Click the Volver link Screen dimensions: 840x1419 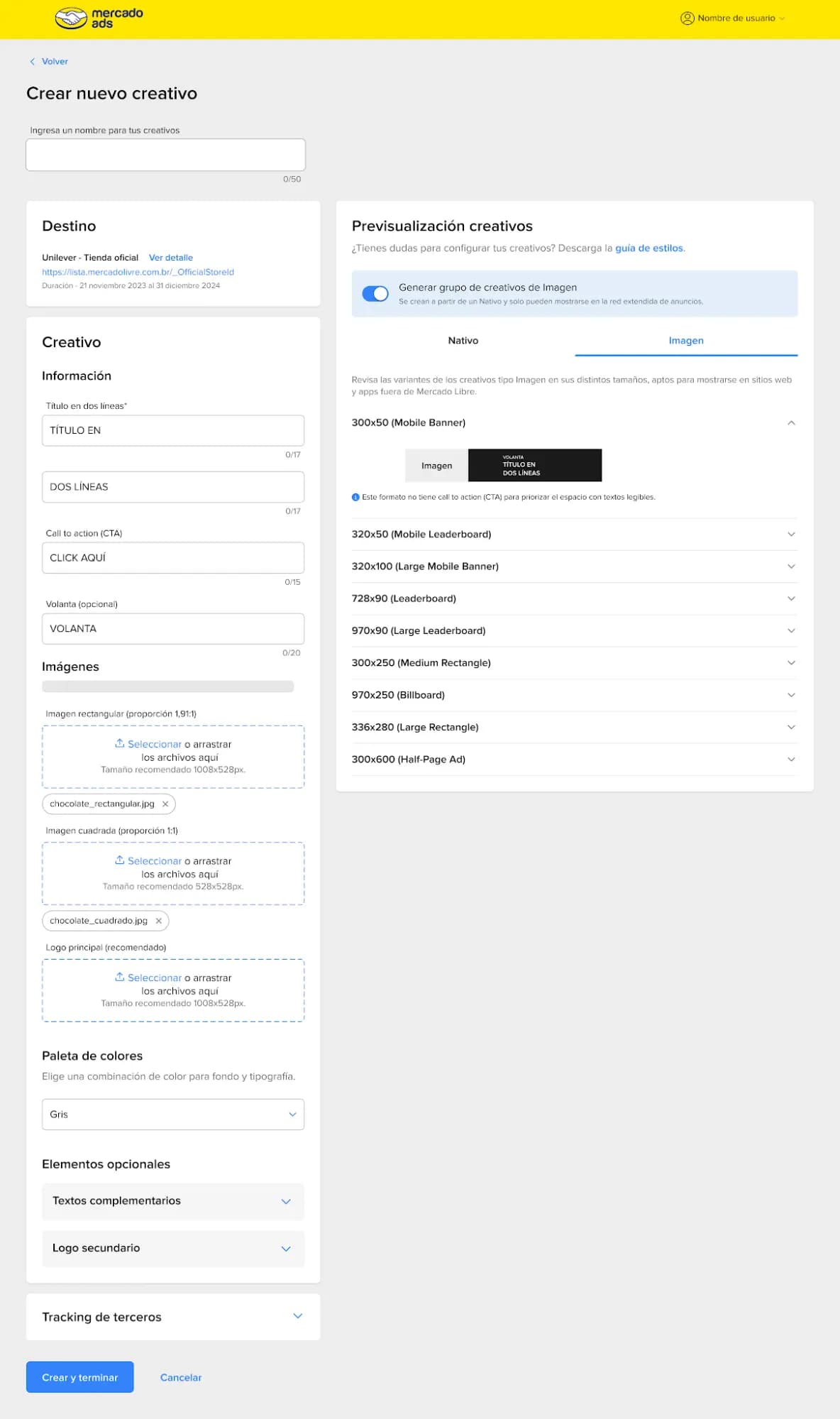point(55,62)
